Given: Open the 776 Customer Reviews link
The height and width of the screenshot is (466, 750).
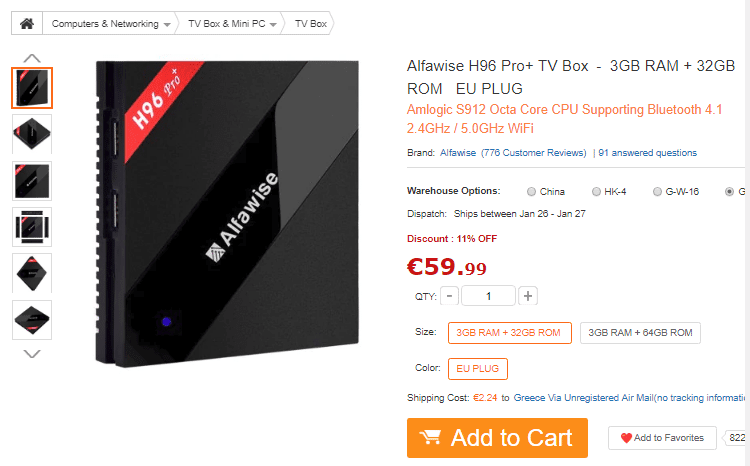Looking at the screenshot, I should click(x=533, y=153).
